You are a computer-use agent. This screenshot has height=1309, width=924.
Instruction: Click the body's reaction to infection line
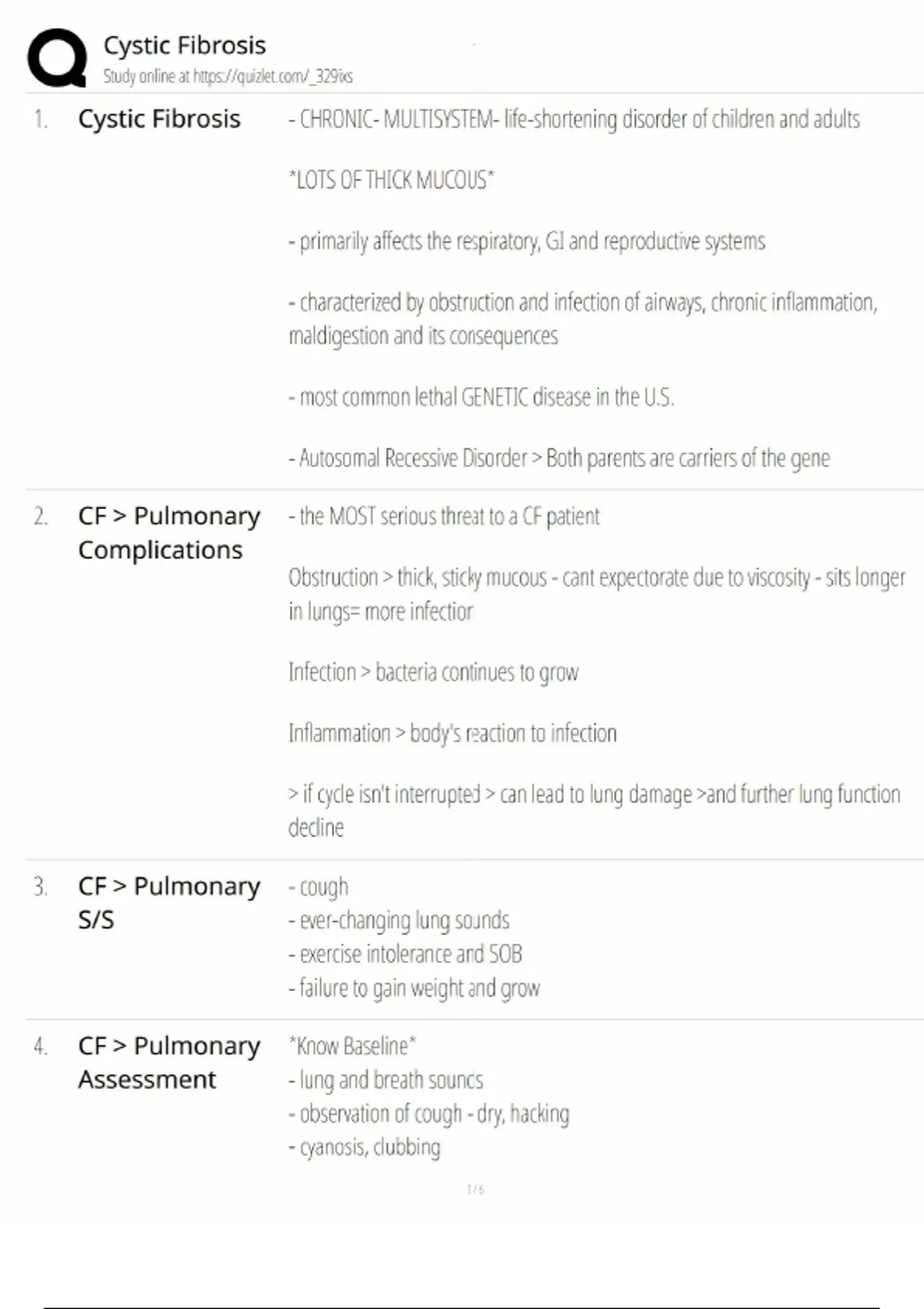452,733
